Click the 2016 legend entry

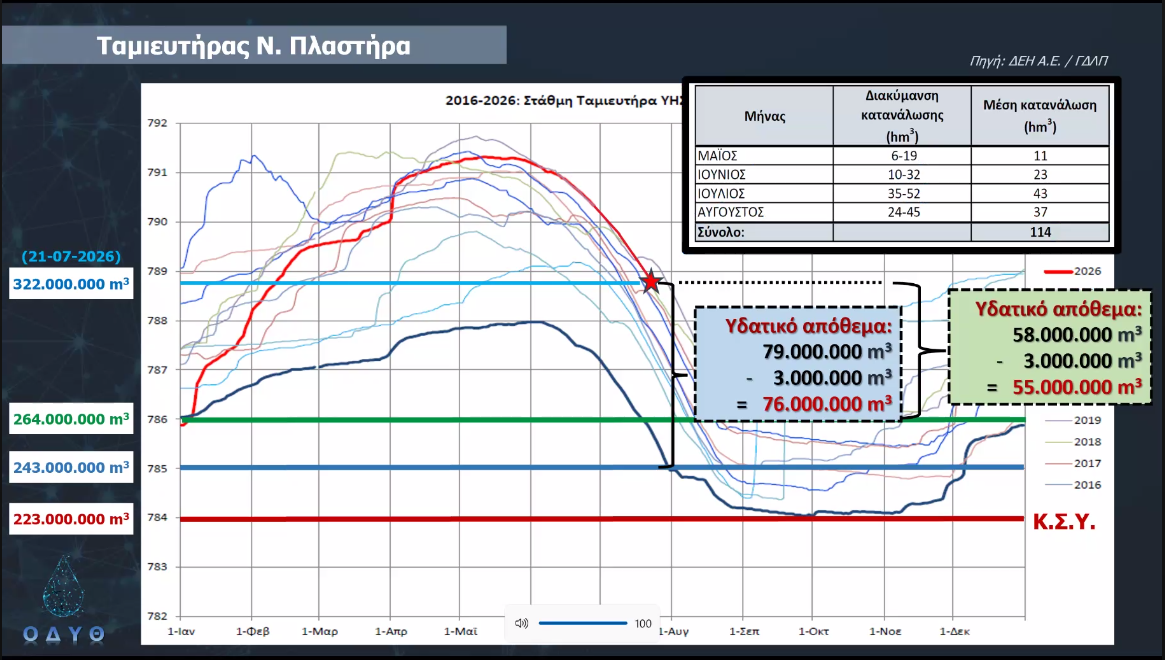click(1073, 485)
